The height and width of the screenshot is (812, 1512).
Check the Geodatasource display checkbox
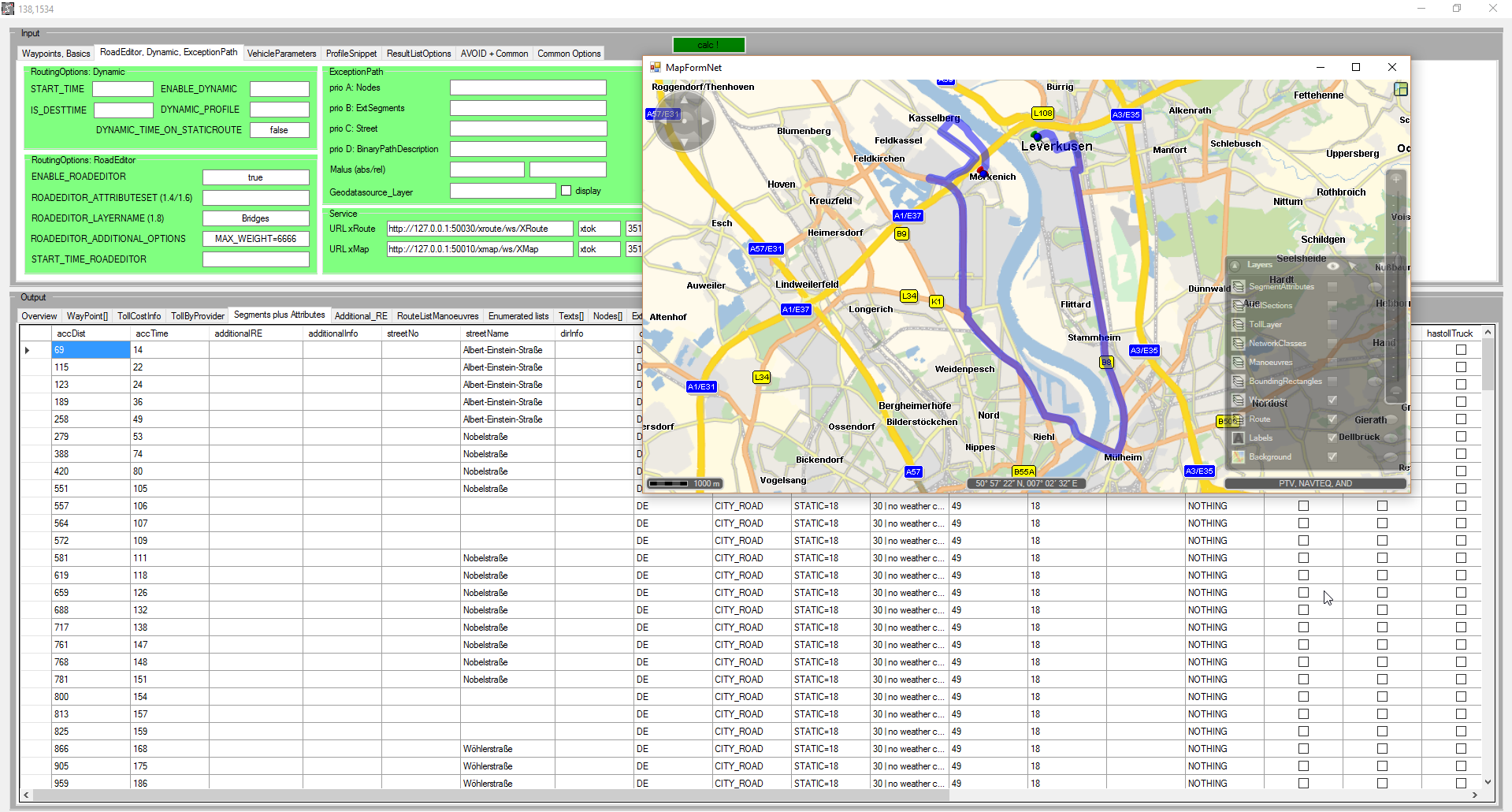click(566, 191)
